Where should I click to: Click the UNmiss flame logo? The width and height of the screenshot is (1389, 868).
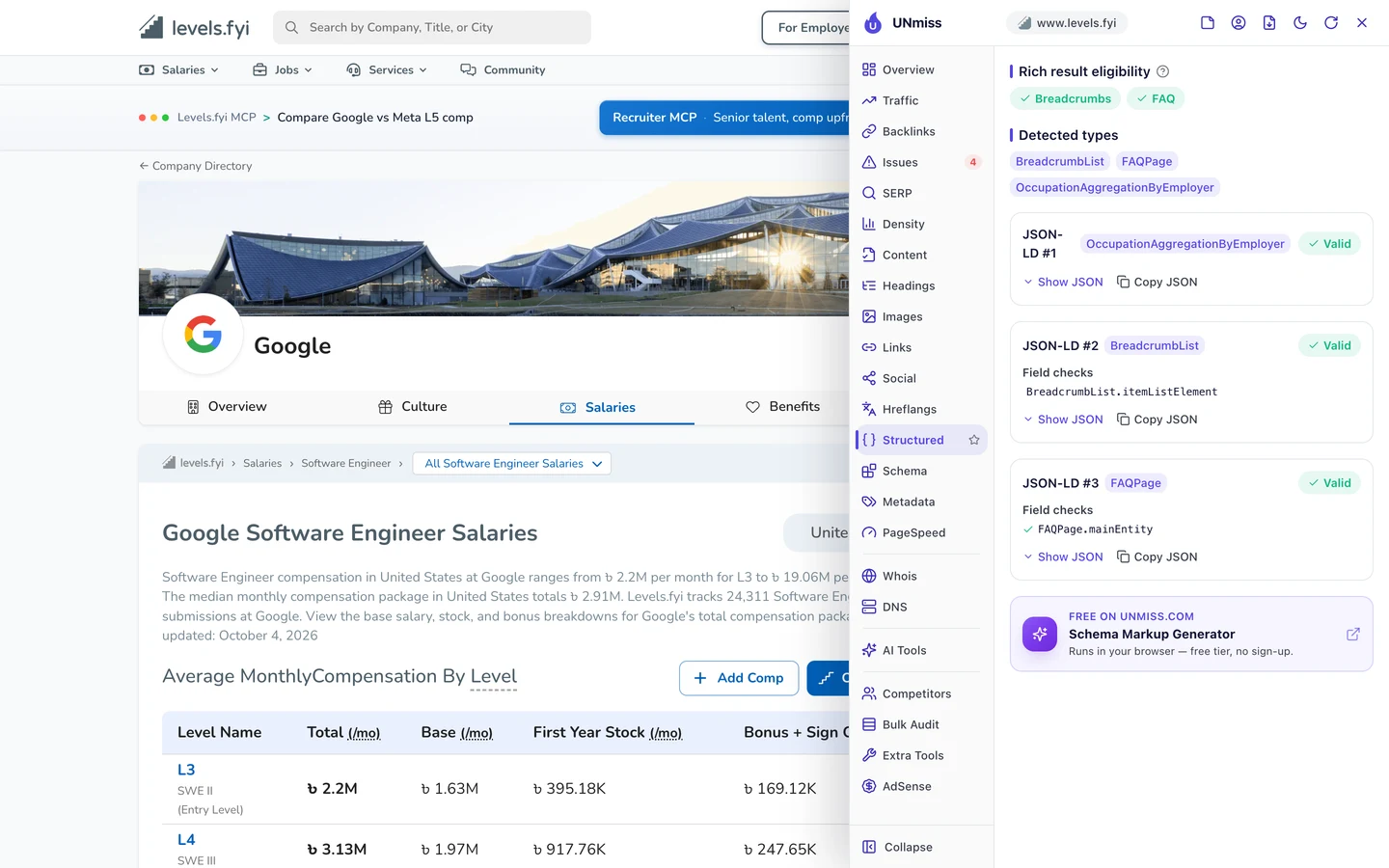tap(873, 23)
